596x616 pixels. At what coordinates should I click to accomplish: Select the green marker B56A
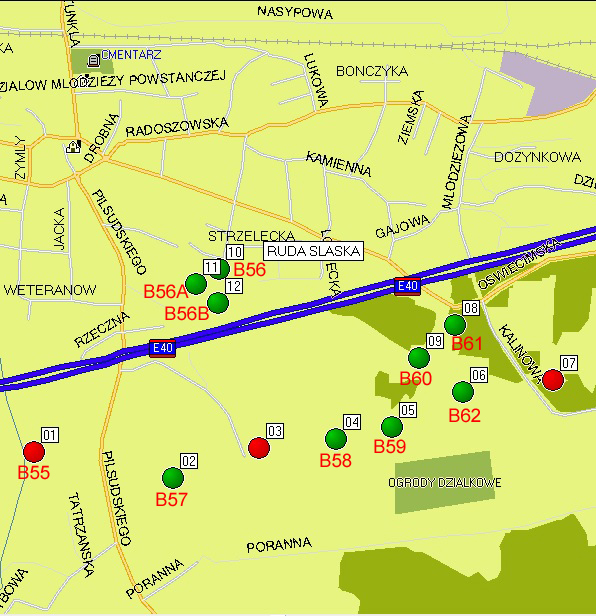pyautogui.click(x=196, y=284)
